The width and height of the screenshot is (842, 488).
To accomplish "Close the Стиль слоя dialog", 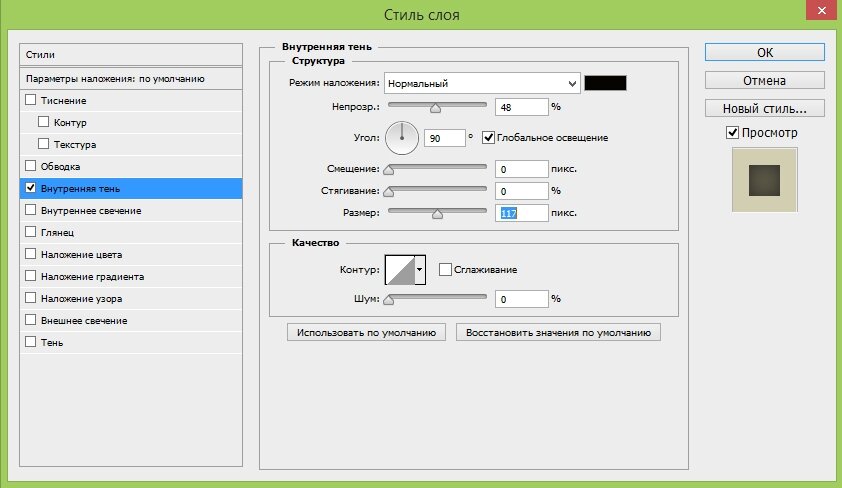I will point(822,10).
